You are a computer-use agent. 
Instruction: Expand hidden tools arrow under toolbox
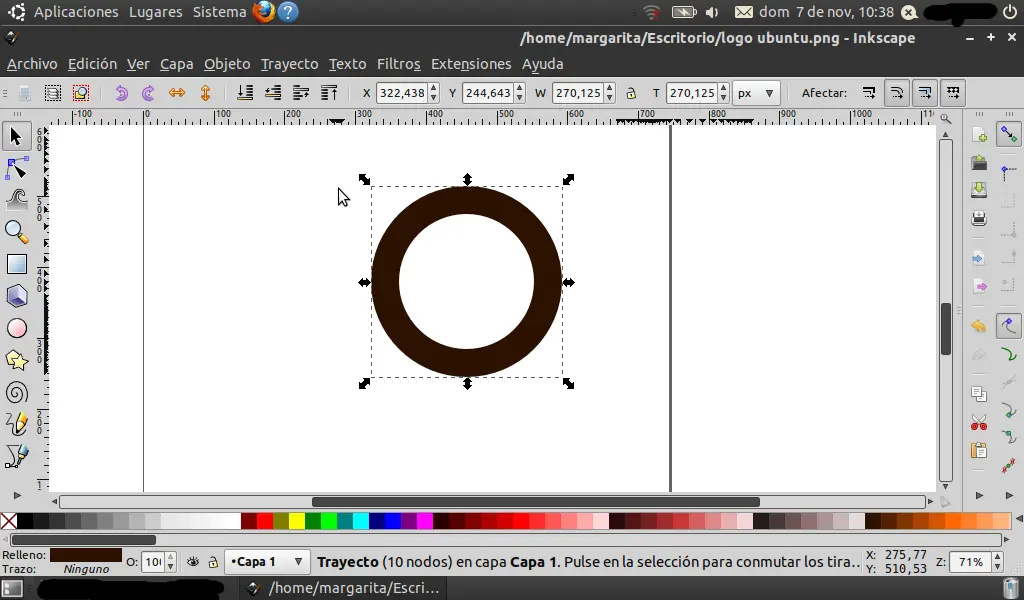[16, 495]
